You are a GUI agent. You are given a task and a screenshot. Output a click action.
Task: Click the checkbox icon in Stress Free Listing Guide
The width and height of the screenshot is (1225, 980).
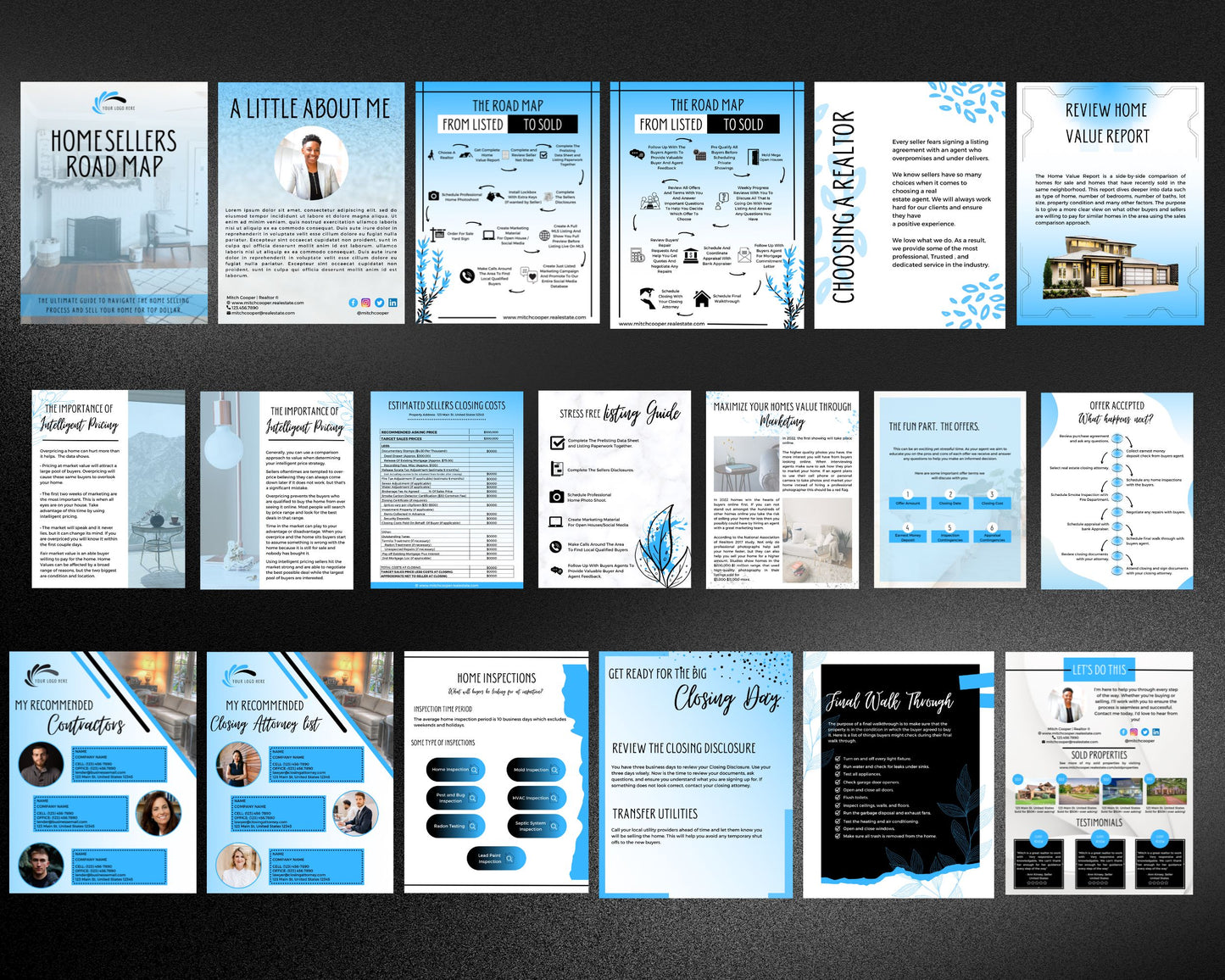pyautogui.click(x=557, y=443)
